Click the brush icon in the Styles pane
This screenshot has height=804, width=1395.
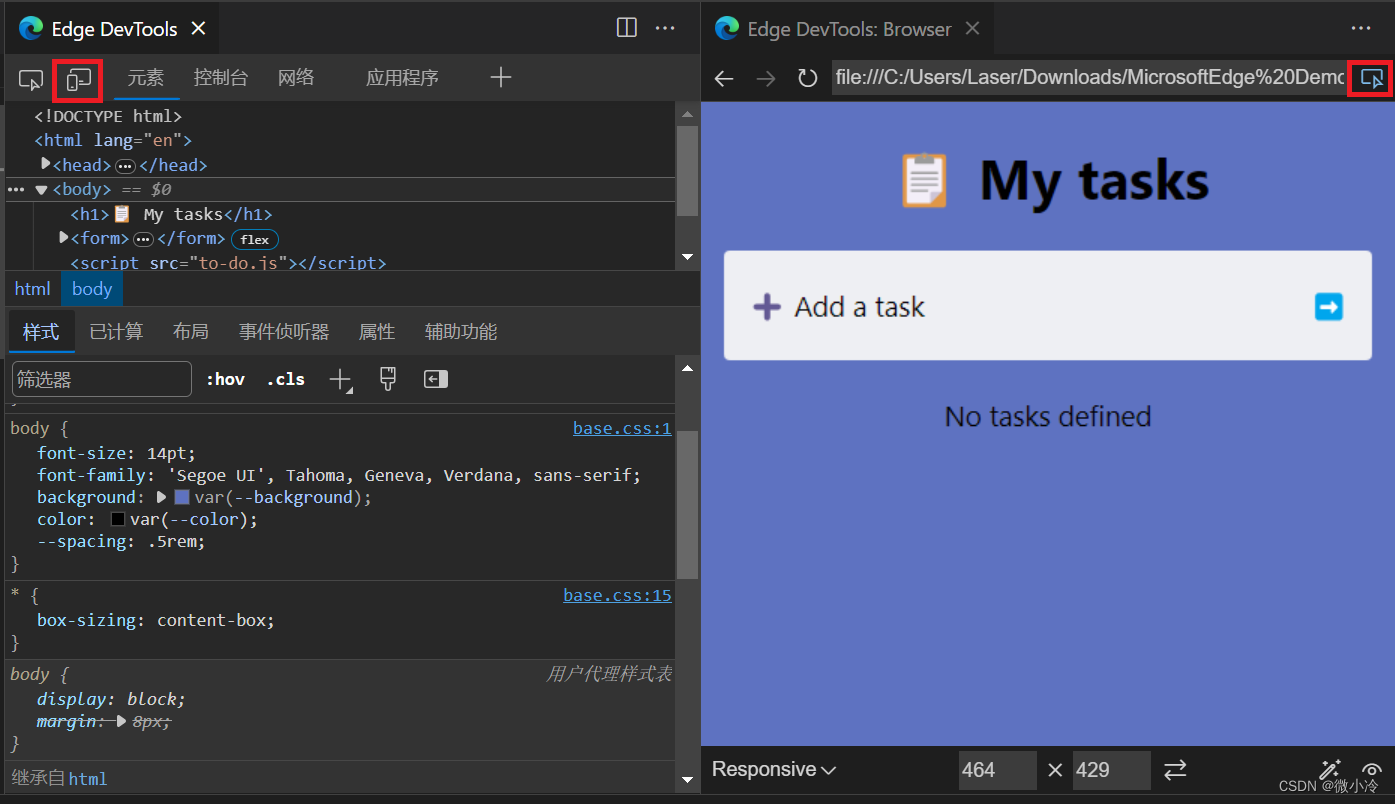(388, 379)
